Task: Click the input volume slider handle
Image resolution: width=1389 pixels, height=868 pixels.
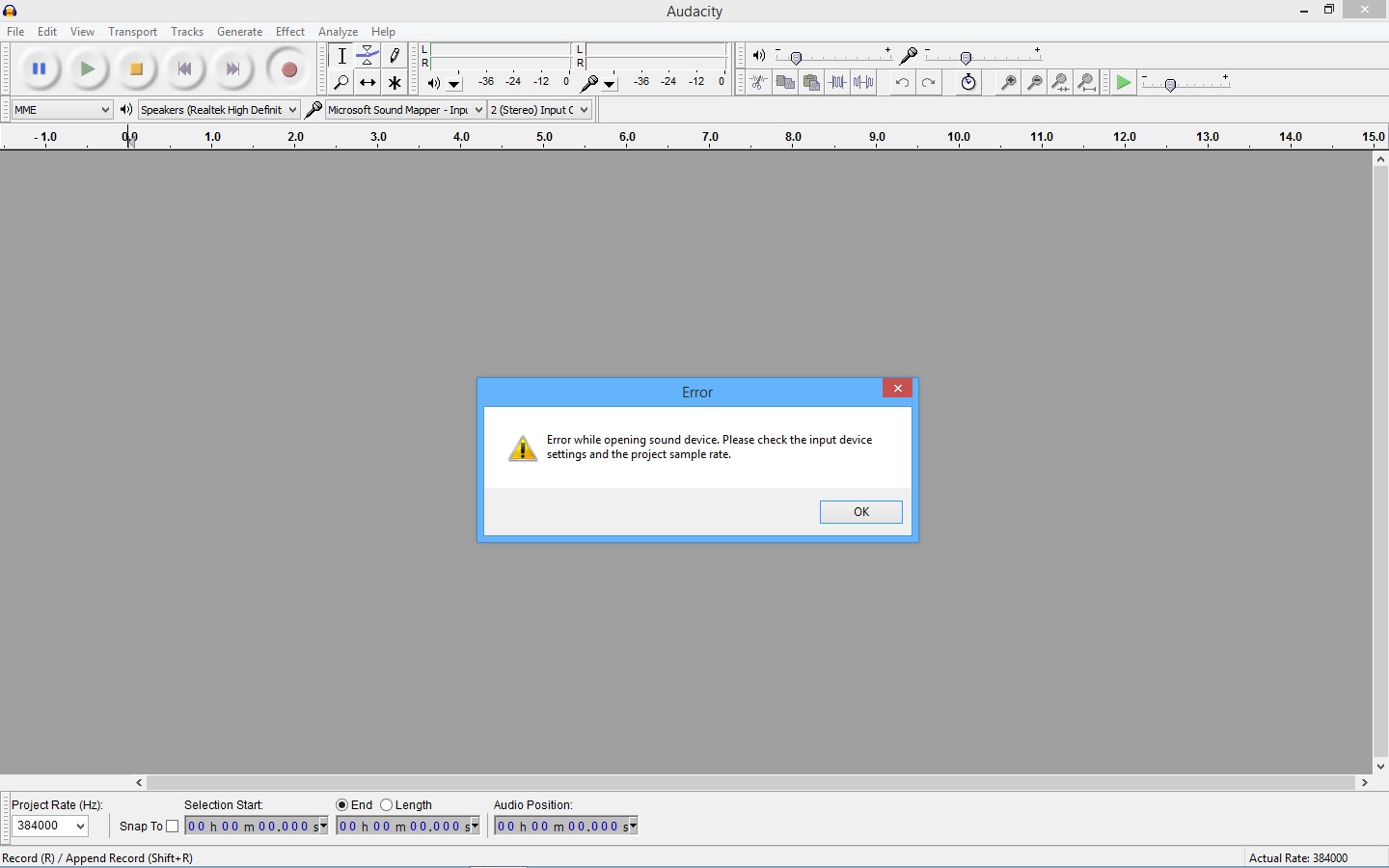Action: click(966, 58)
